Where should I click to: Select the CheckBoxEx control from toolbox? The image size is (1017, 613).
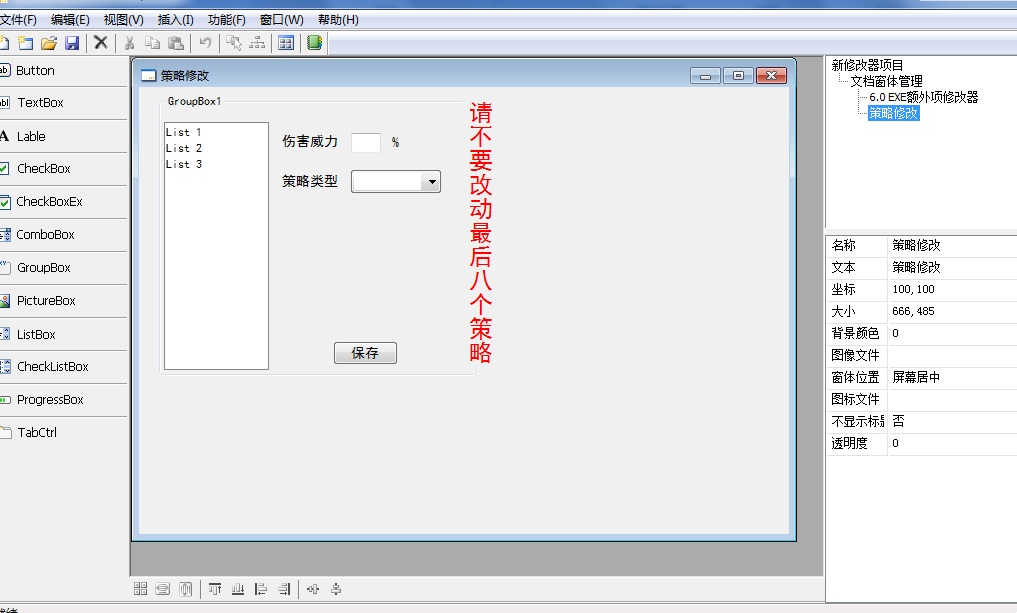(64, 202)
